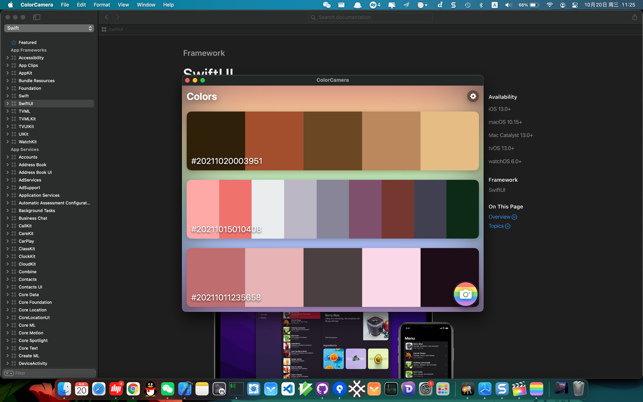This screenshot has width=643, height=402.
Task: Pick the rust orange swatch in palette #2021102003951
Action: click(x=274, y=141)
